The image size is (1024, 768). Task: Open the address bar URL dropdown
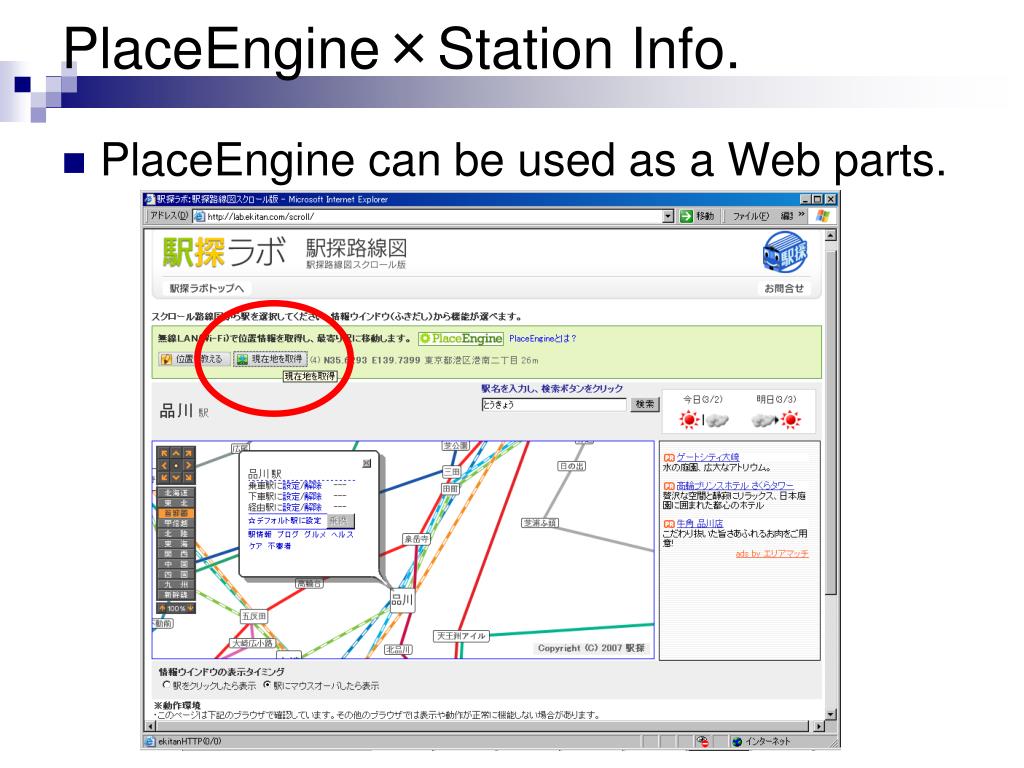click(667, 216)
